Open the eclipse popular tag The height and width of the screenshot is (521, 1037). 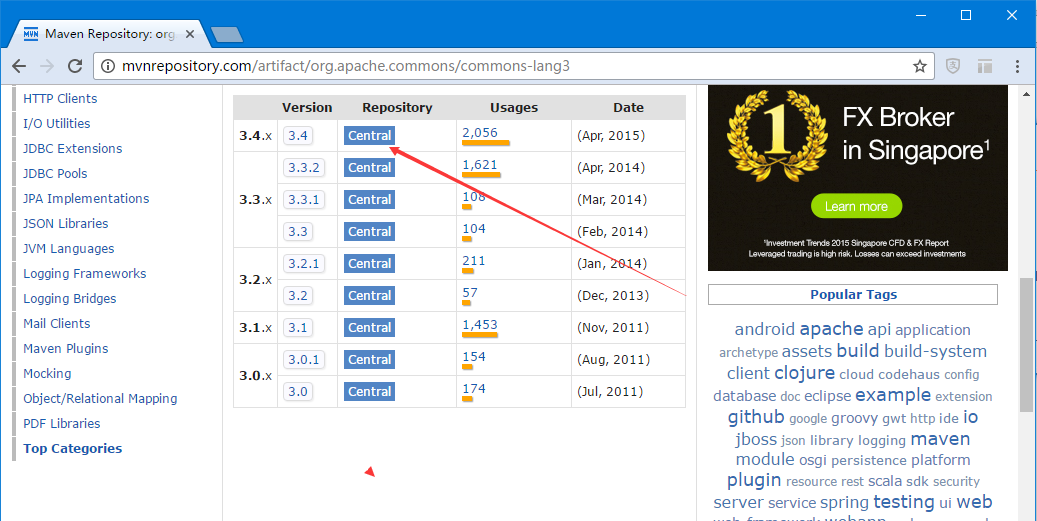(827, 397)
